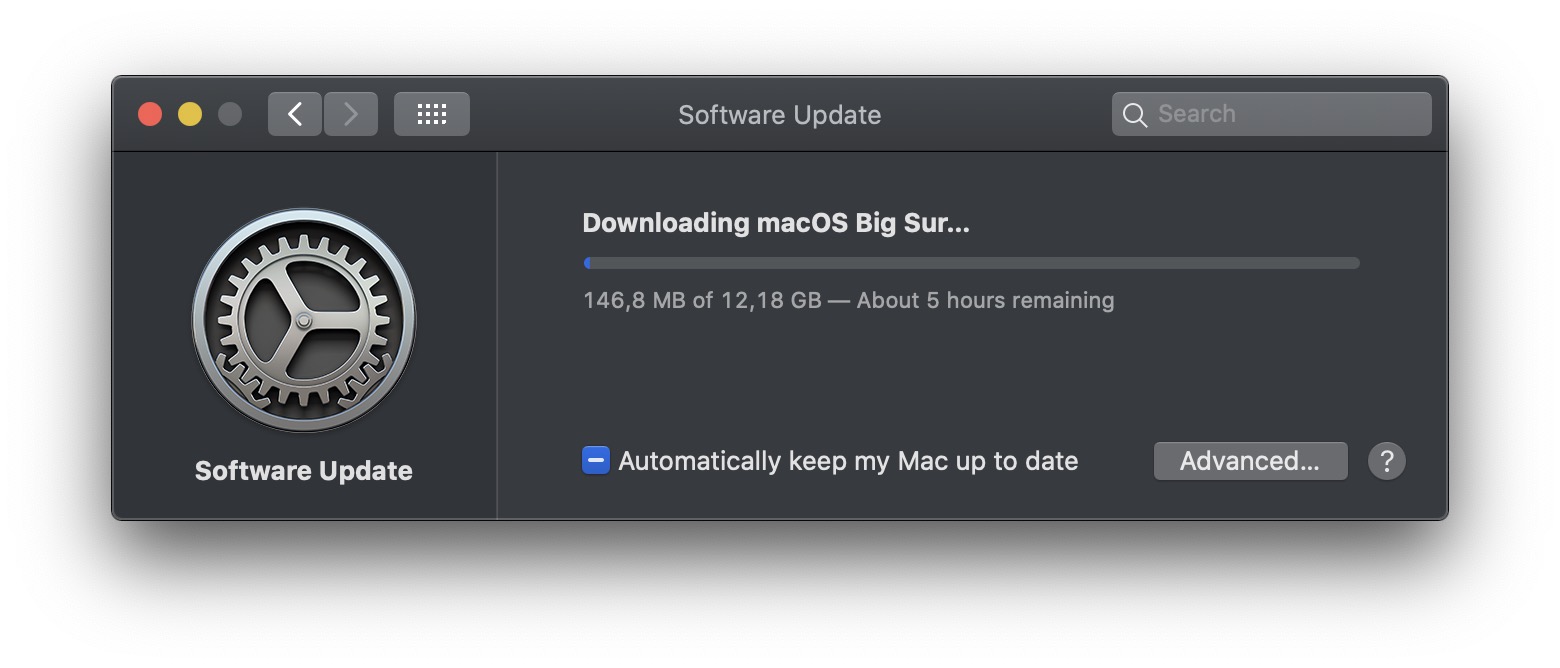Viewport: 1560px width, 668px height.
Task: Click the 'About 5 hours remaining' text
Action: pyautogui.click(x=985, y=300)
